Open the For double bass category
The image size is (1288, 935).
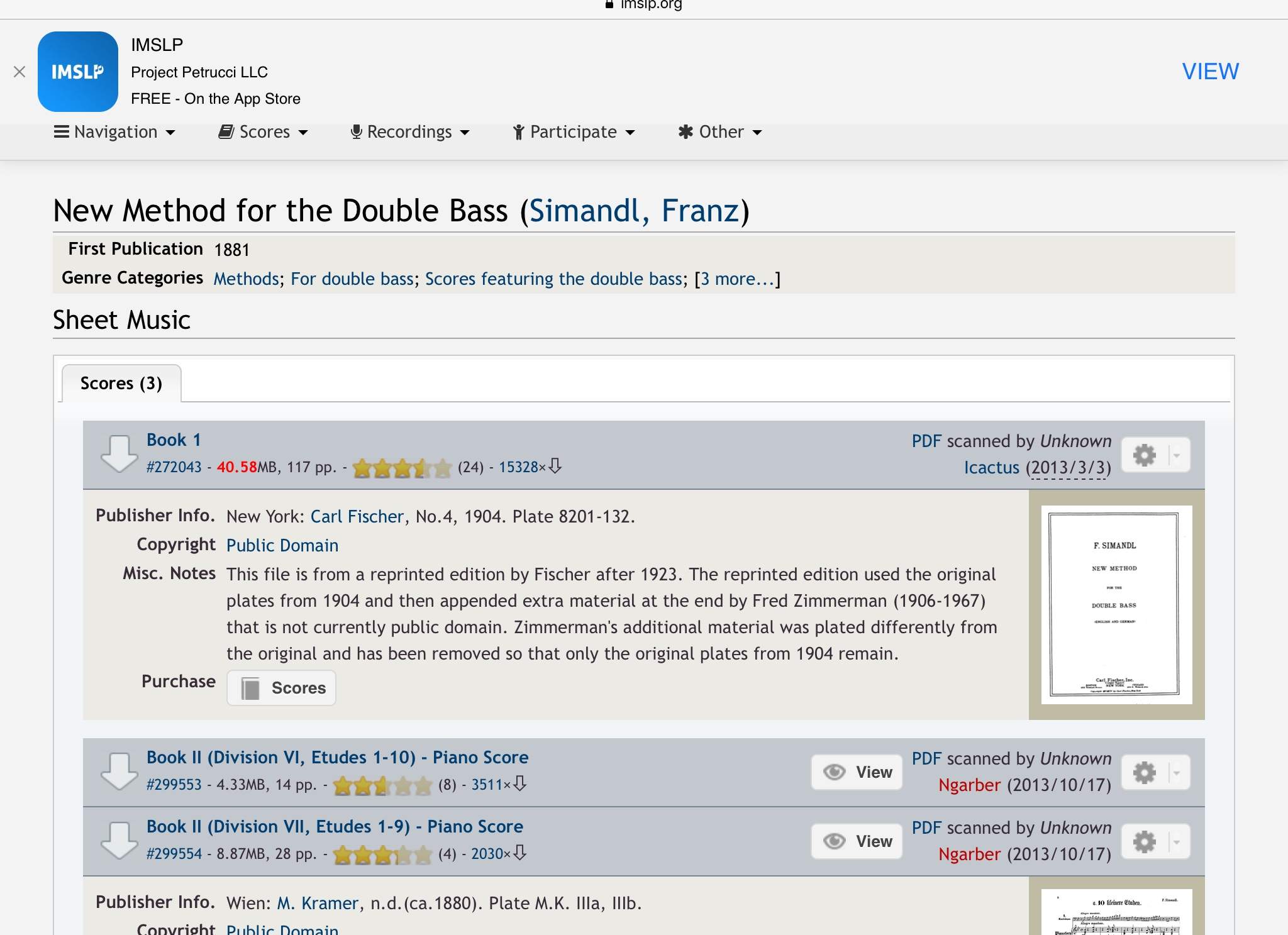click(x=352, y=279)
